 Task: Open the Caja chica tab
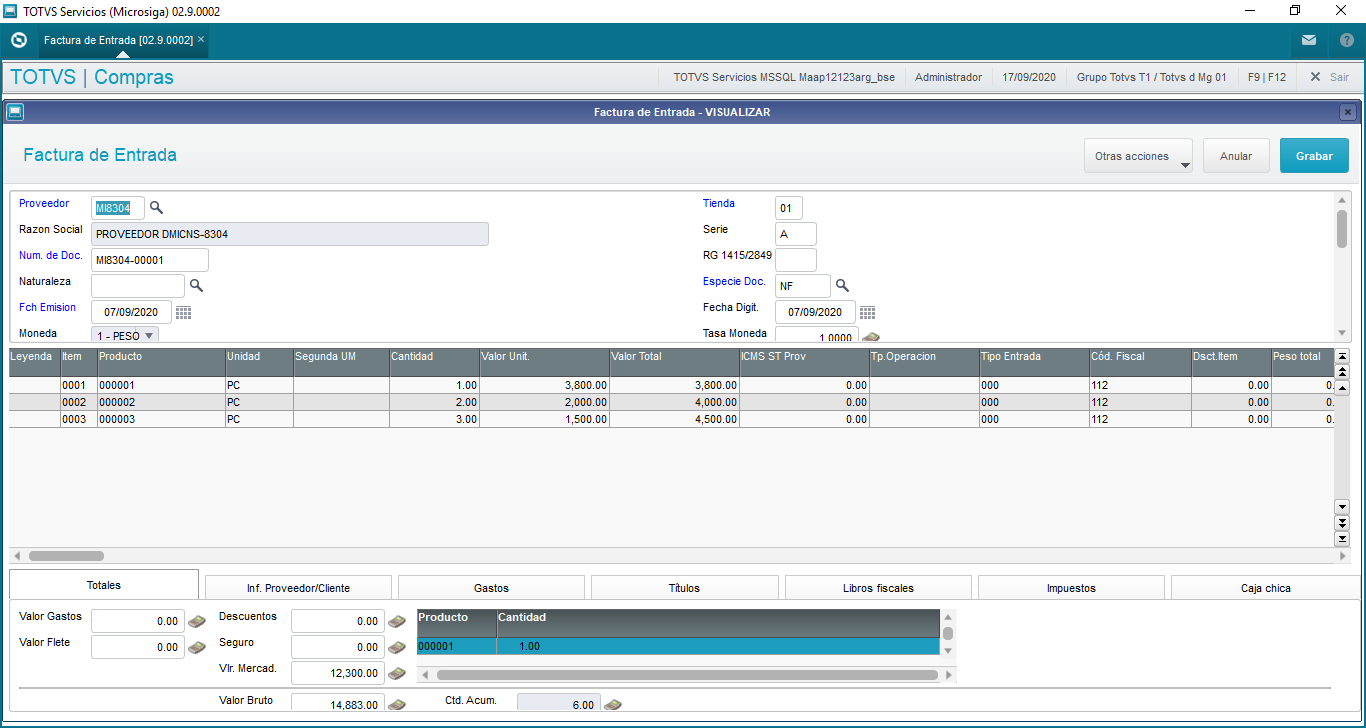(1265, 588)
